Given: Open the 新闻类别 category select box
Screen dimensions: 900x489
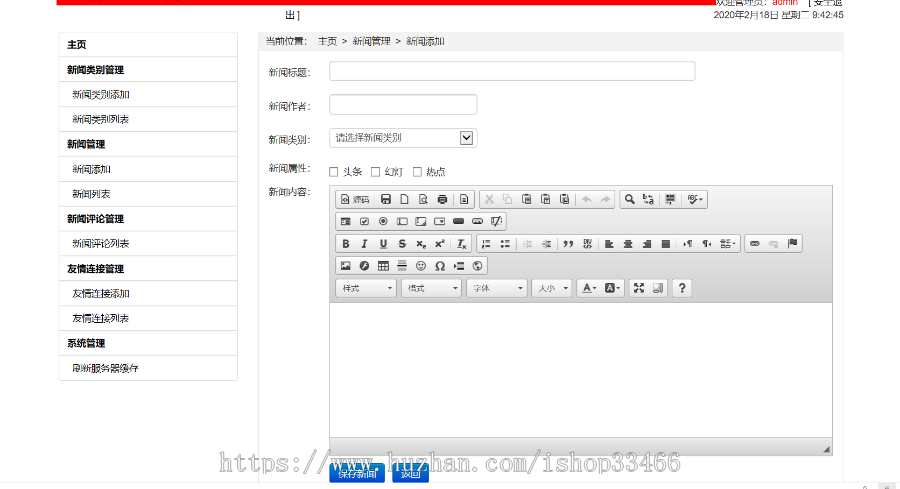Looking at the screenshot, I should coord(403,138).
